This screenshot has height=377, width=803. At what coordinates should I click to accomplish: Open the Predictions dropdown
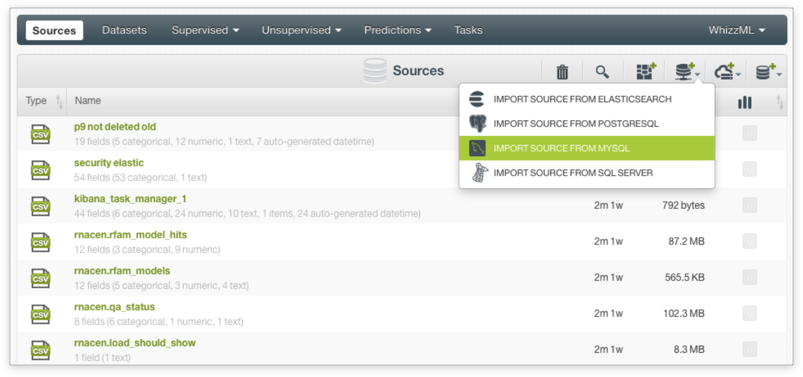(x=398, y=30)
